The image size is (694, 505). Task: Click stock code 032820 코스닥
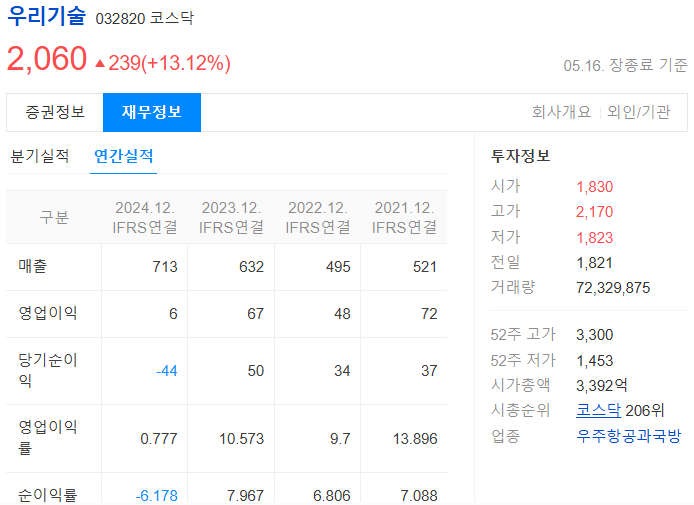tap(145, 18)
